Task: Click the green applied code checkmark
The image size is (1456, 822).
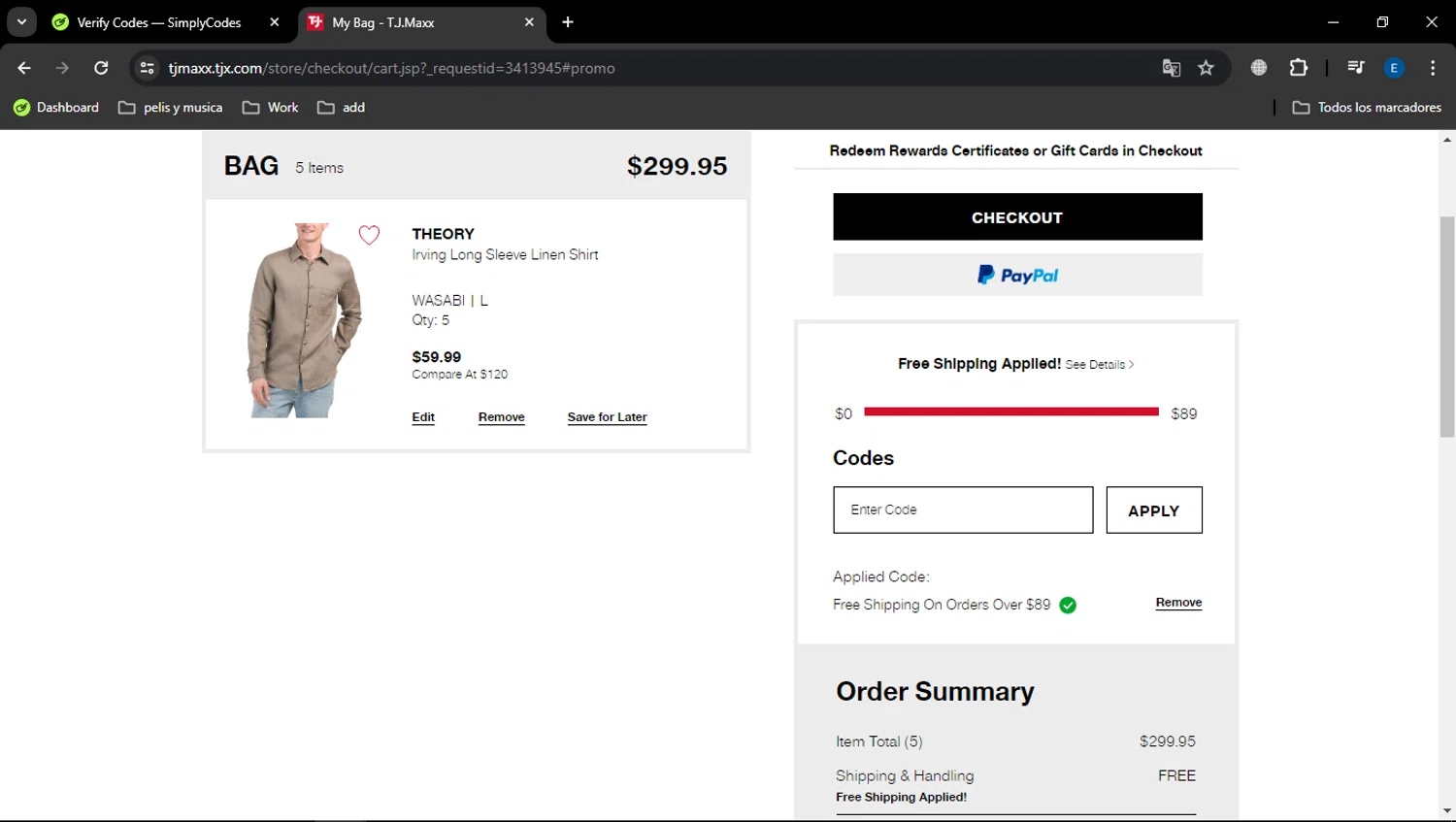Action: (x=1068, y=606)
